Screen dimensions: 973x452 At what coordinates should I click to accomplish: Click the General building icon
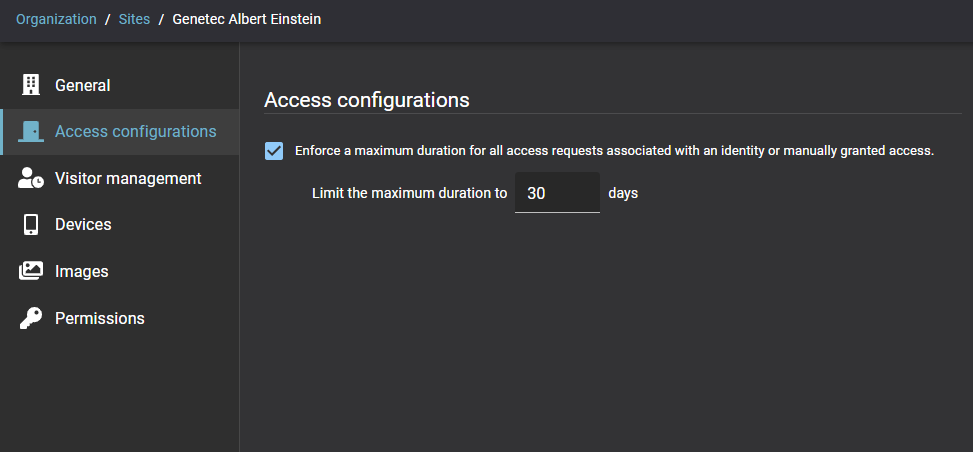click(x=31, y=85)
